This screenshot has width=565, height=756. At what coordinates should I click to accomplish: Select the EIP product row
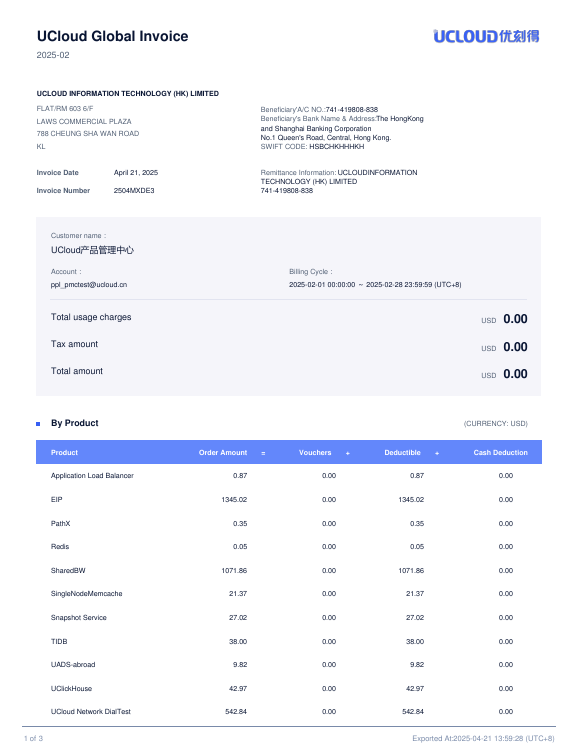point(289,500)
